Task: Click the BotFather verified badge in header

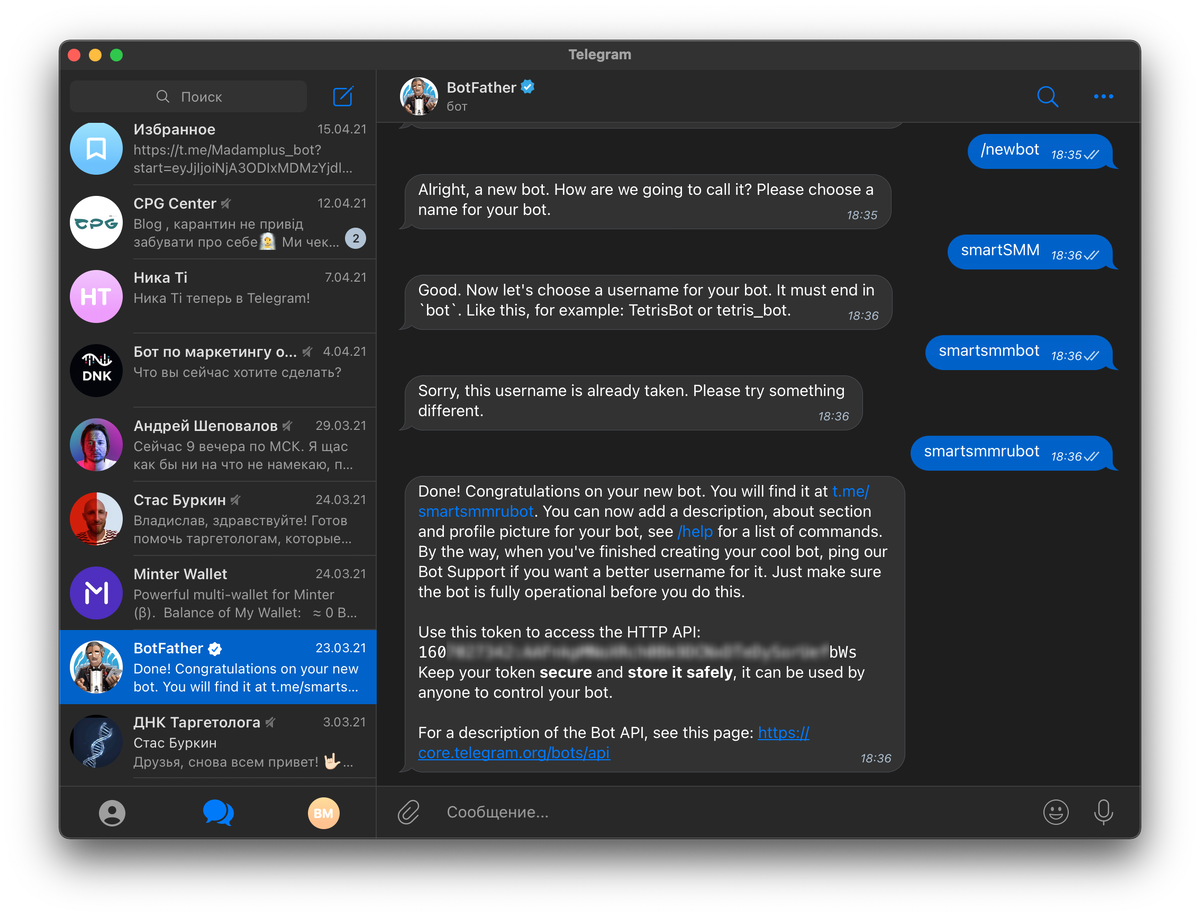Action: [528, 87]
